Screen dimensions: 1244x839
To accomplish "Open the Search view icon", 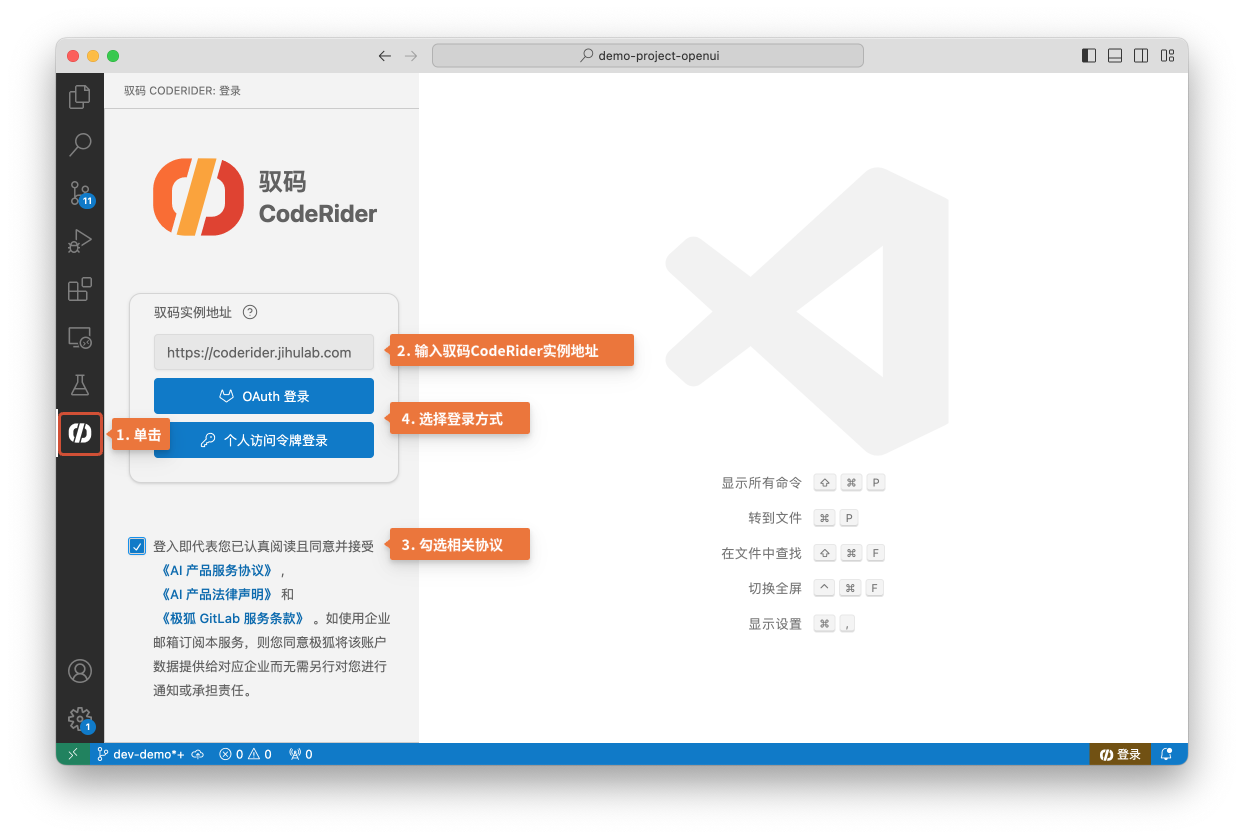I will tap(79, 145).
